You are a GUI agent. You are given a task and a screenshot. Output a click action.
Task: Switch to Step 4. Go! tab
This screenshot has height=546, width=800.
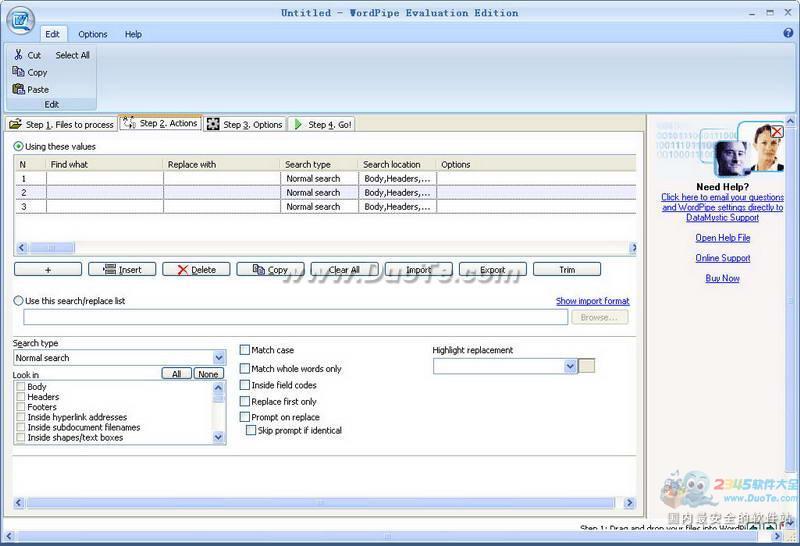click(x=321, y=124)
